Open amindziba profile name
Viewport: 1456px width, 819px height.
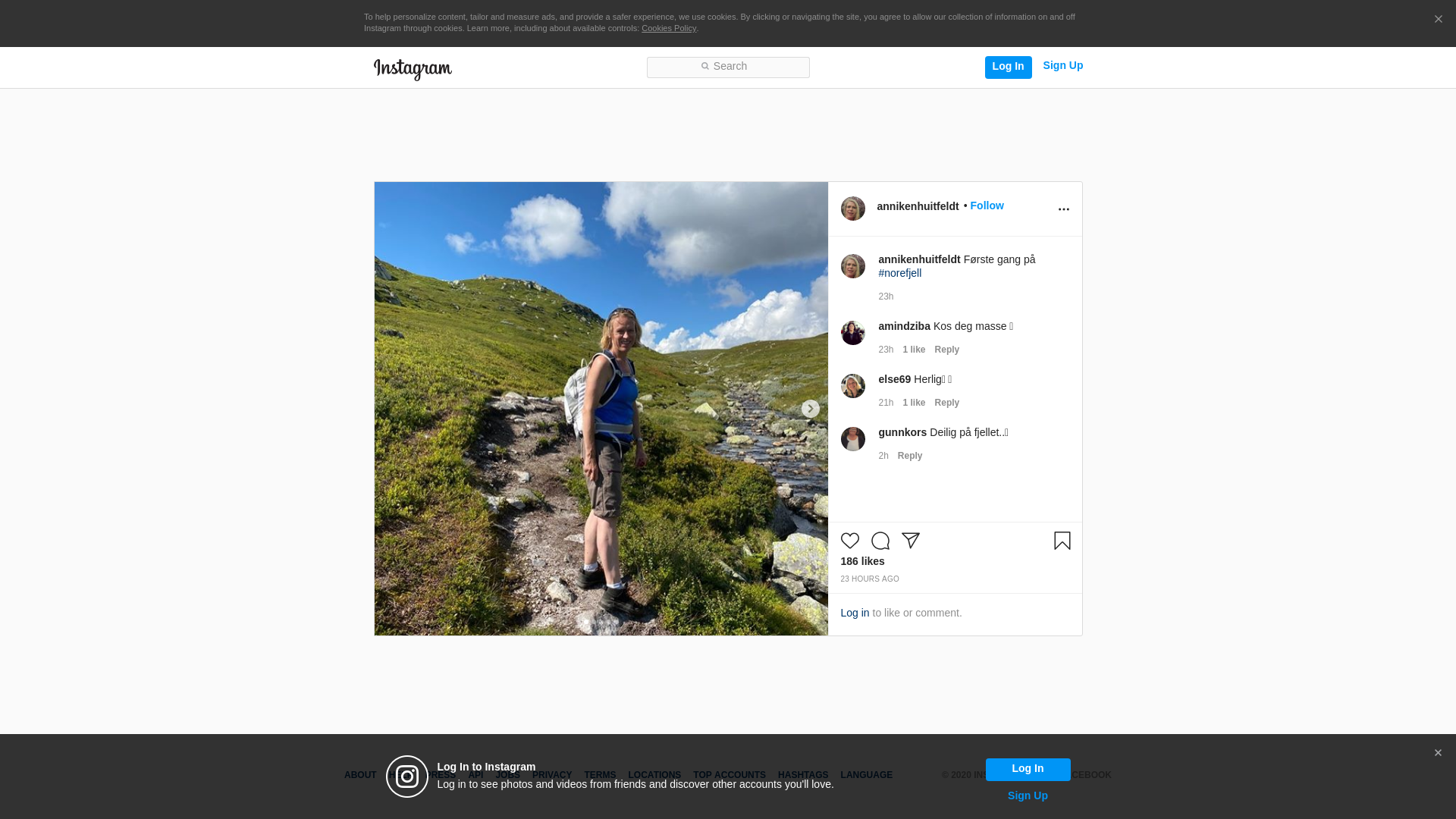[904, 326]
